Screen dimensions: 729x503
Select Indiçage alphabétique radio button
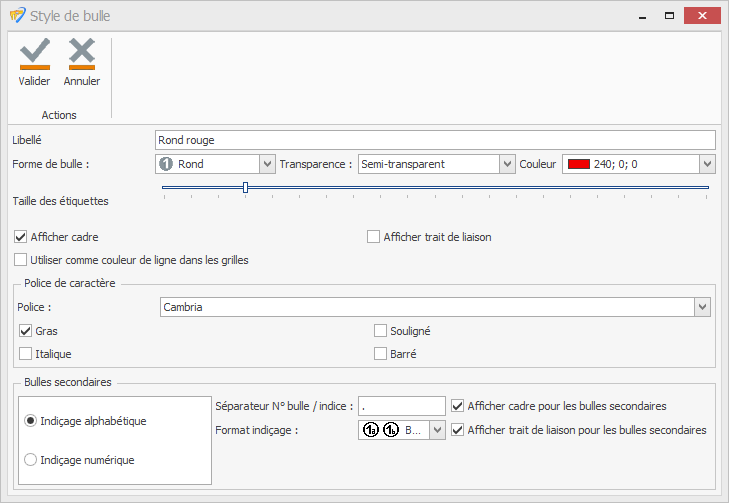(x=31, y=421)
